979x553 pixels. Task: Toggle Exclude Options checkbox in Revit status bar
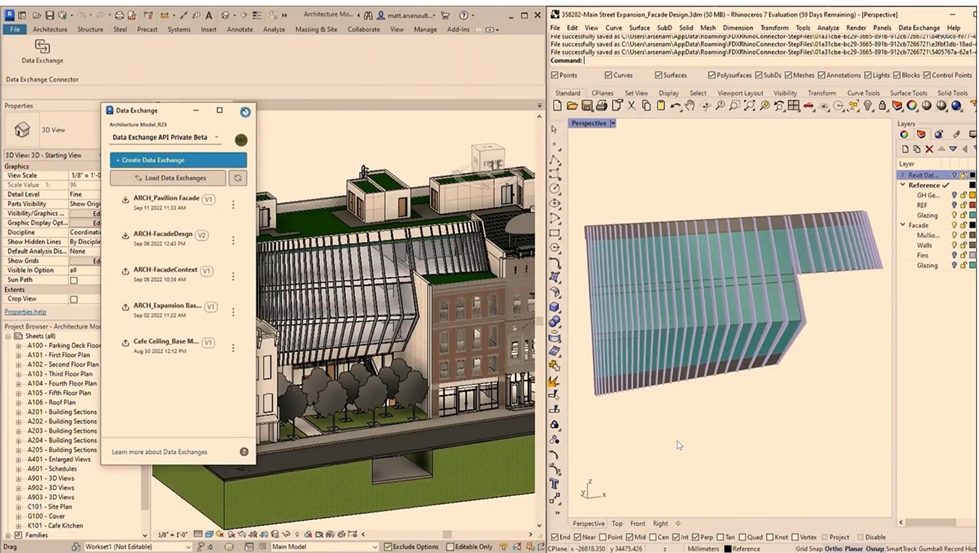[388, 547]
